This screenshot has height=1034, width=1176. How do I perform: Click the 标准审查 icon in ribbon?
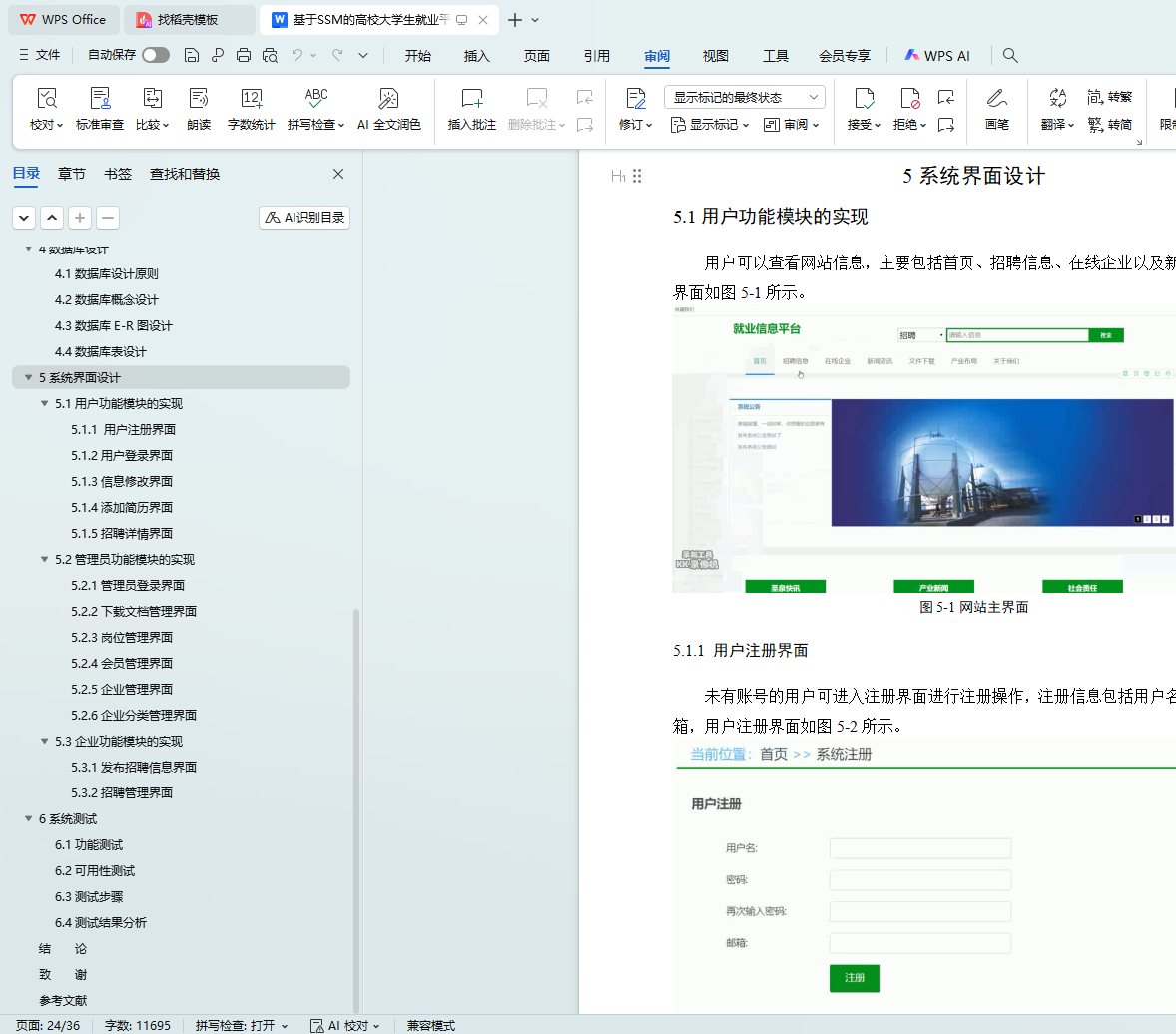tap(100, 99)
